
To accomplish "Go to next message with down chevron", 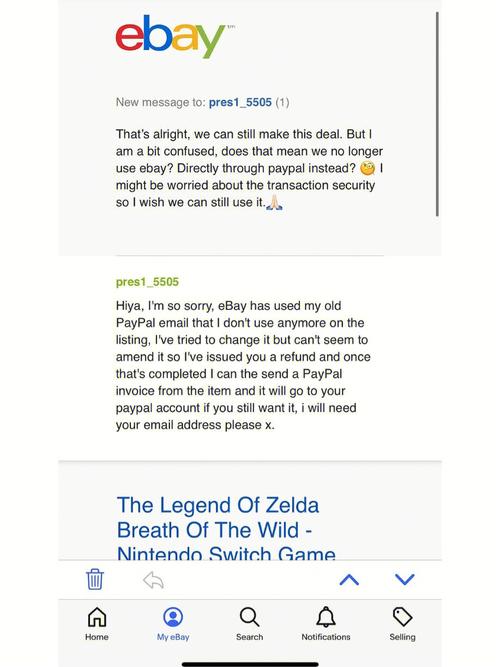I will [405, 579].
